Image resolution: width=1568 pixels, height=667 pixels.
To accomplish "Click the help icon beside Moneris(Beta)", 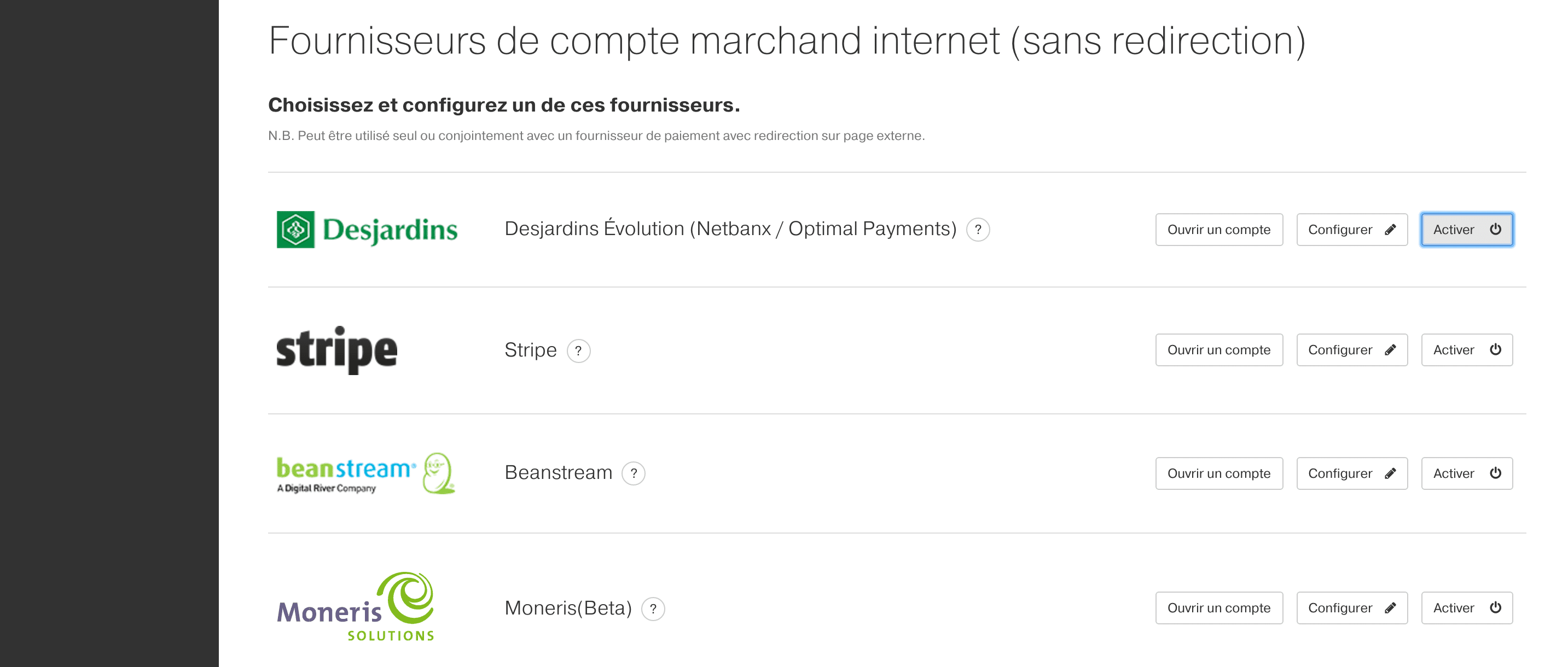I will pyautogui.click(x=653, y=609).
